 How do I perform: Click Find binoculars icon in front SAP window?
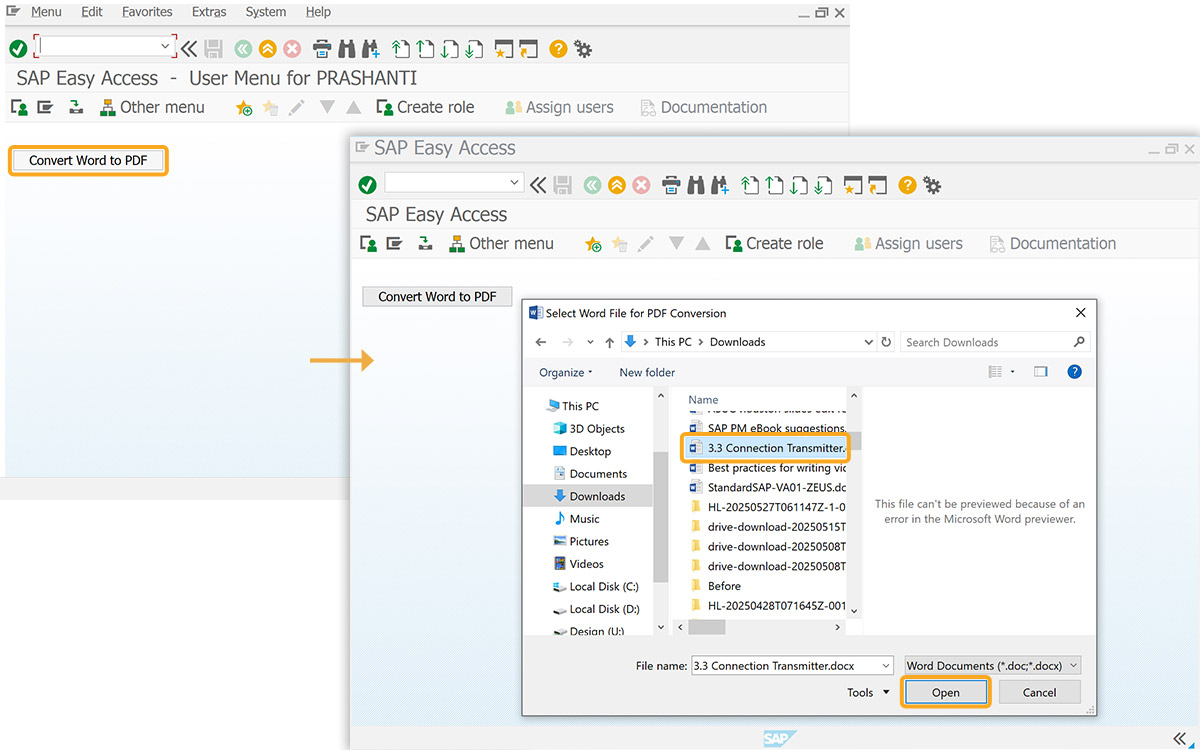(x=696, y=184)
